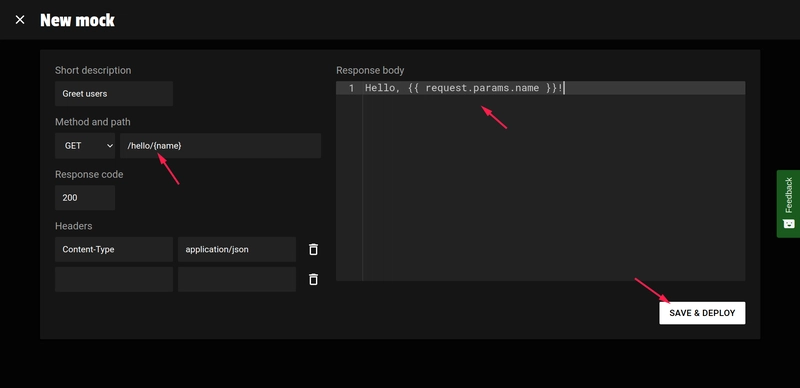The image size is (800, 388).
Task: Delete the empty header row
Action: [313, 279]
